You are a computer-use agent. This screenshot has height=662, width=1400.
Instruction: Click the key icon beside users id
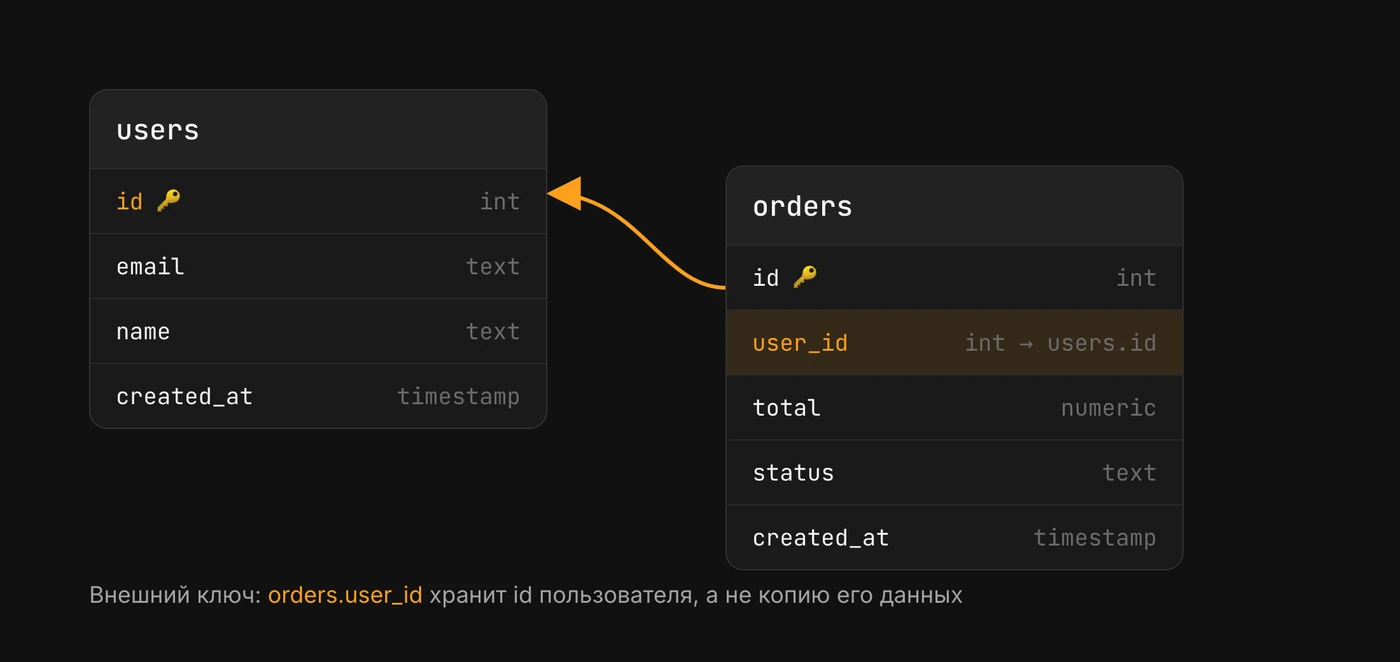[168, 201]
